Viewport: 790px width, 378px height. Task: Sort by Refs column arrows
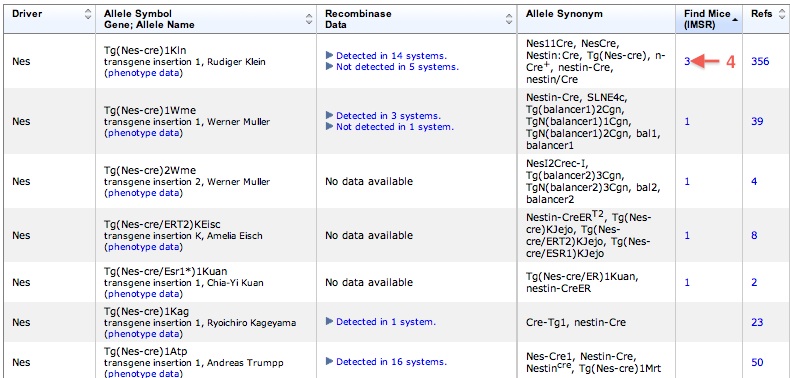point(782,14)
